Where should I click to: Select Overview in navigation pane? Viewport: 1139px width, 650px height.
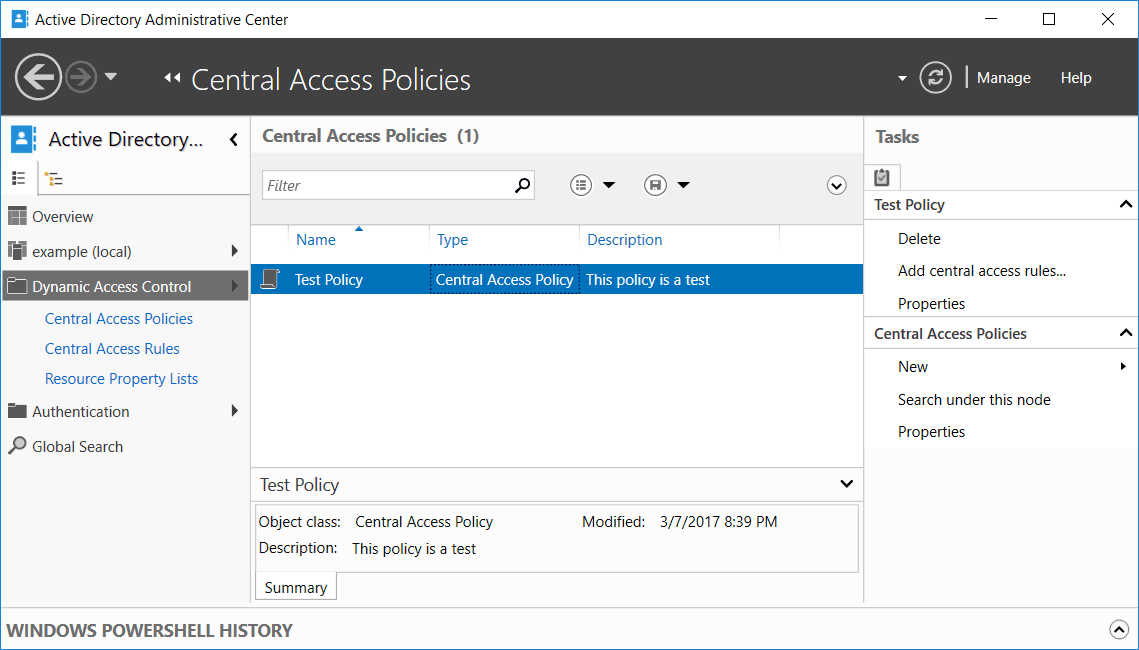click(62, 216)
